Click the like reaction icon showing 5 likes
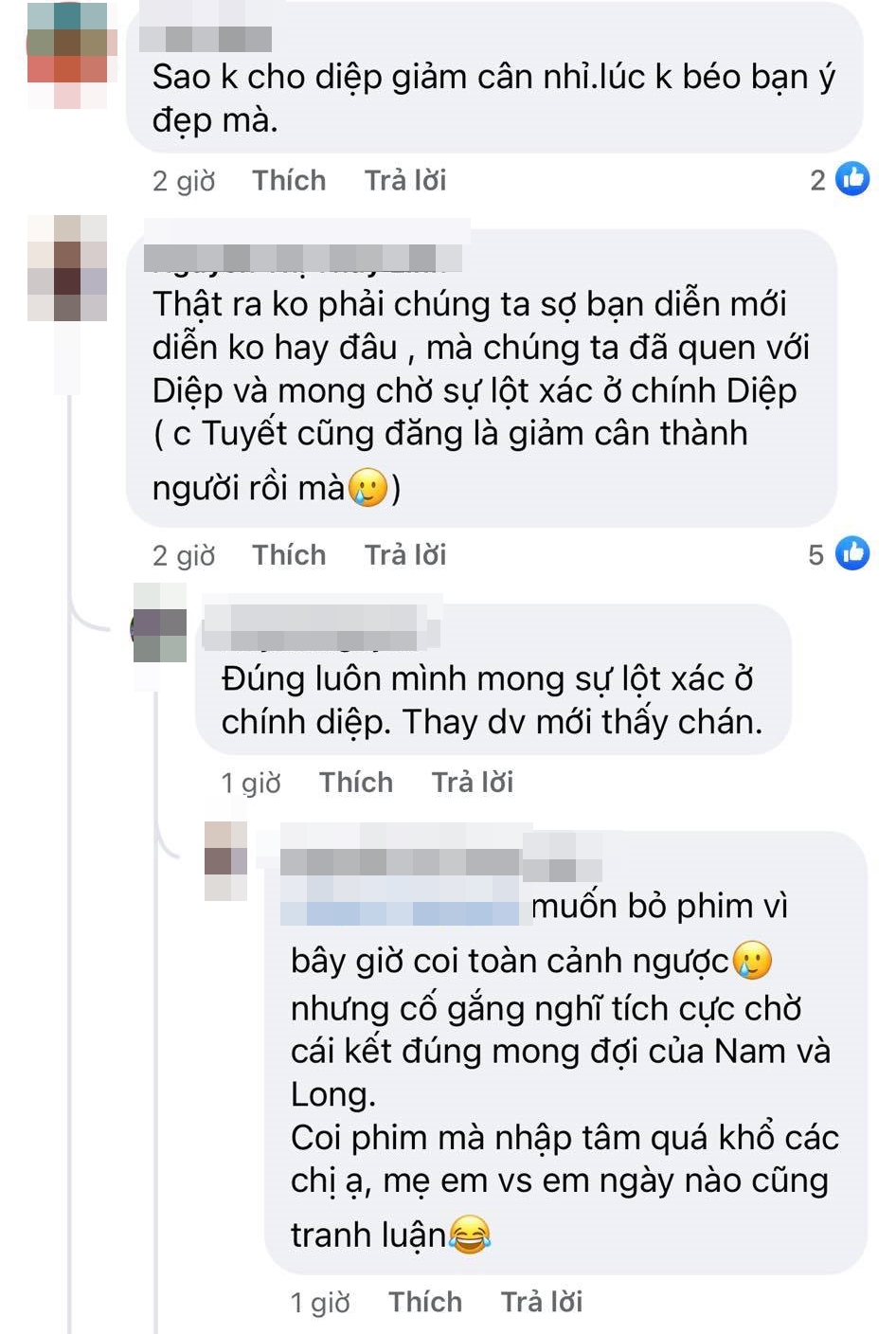 (x=852, y=553)
